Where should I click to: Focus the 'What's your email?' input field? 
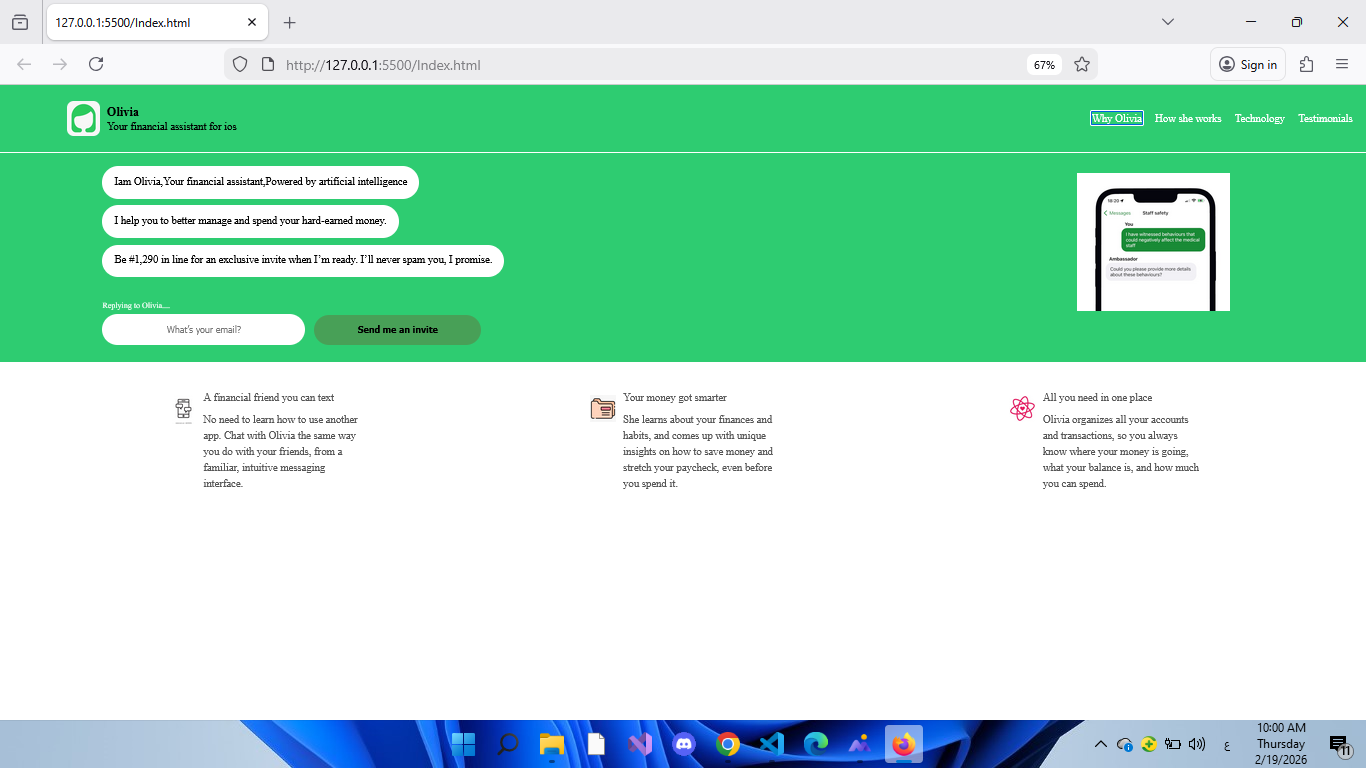[x=203, y=330]
